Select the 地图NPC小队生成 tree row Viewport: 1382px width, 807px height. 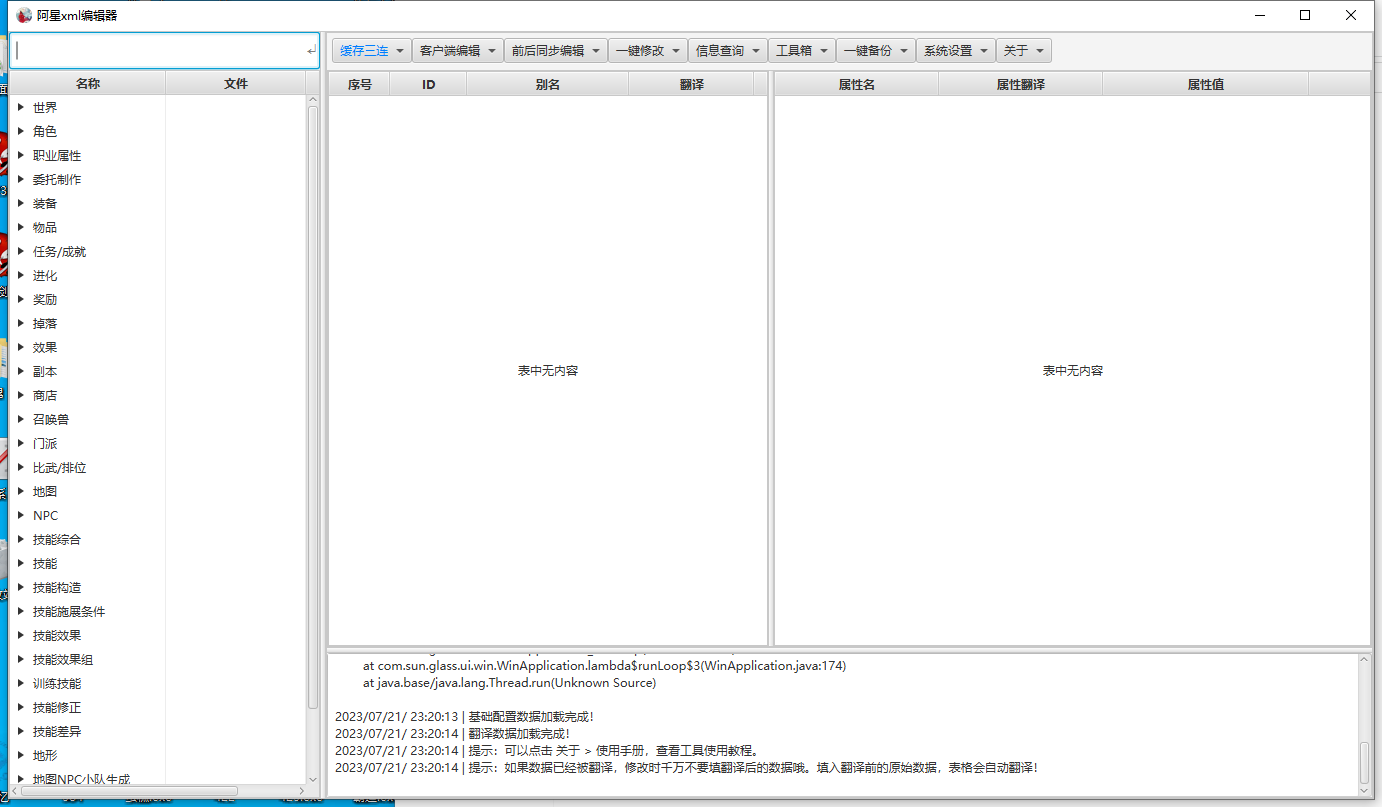[158, 777]
